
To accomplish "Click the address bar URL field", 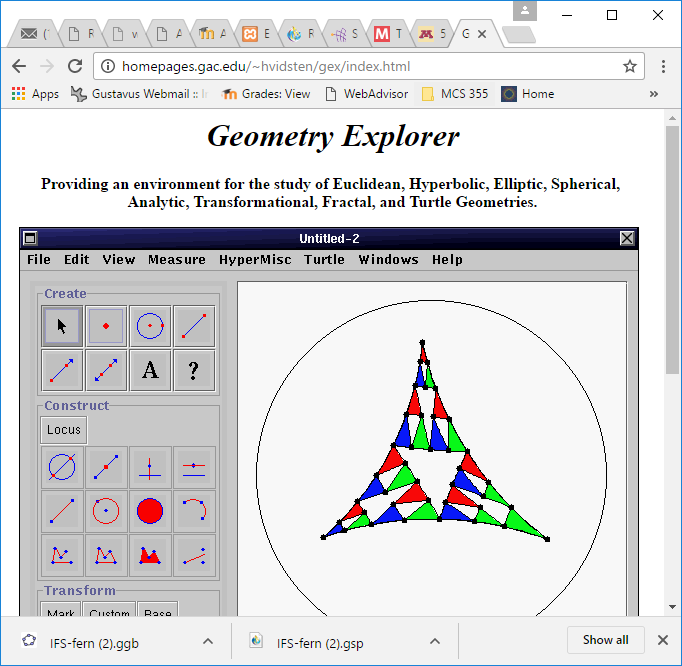I will point(369,67).
